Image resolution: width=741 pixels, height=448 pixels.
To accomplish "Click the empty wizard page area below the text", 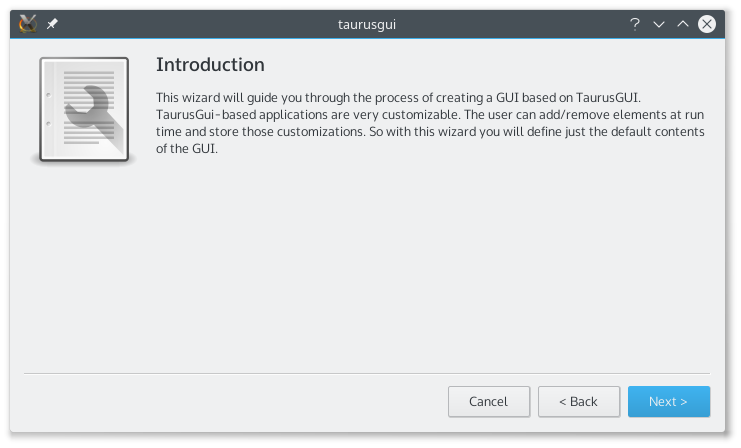I will coord(367,265).
